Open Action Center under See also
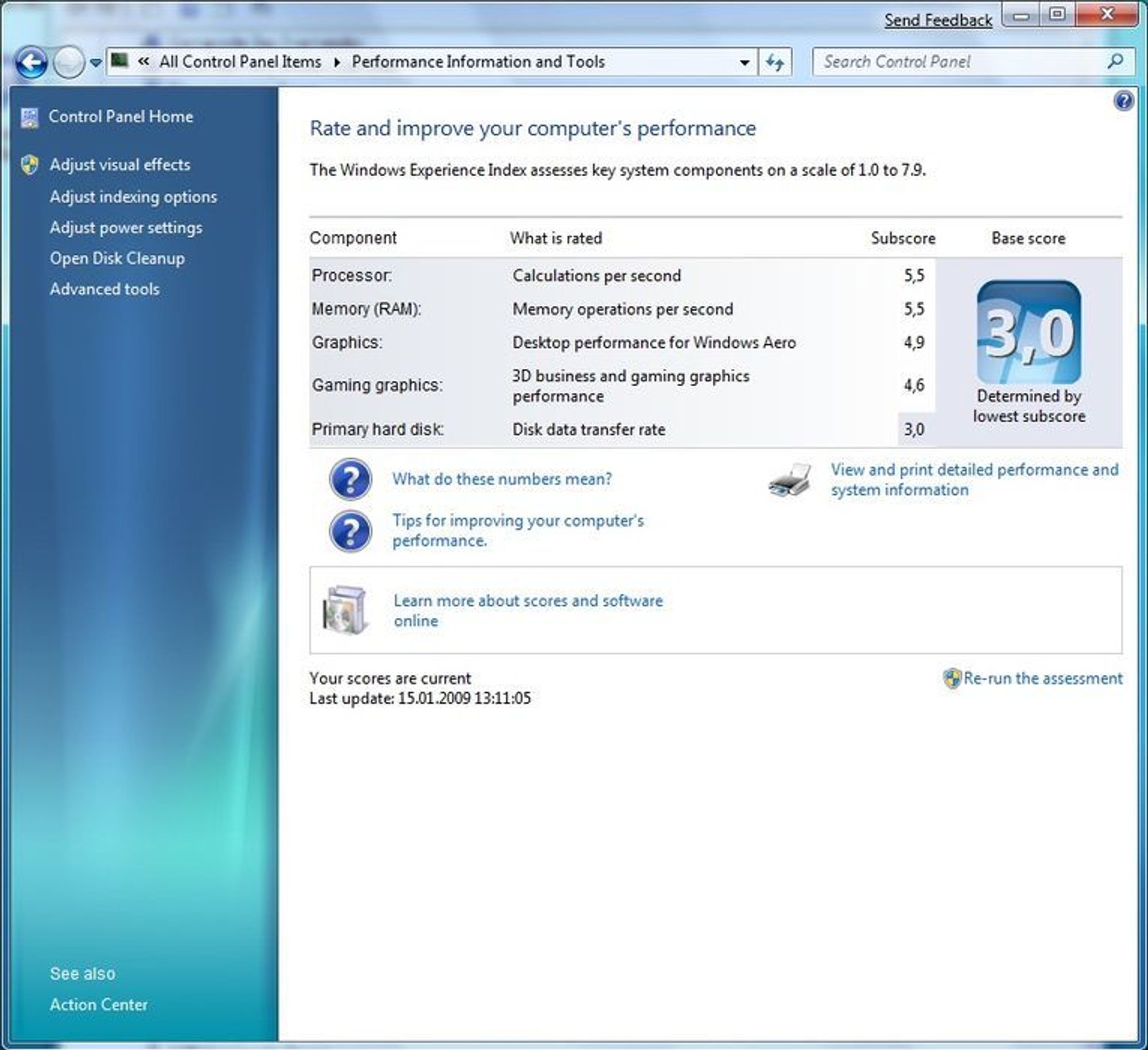This screenshot has height=1050, width=1148. pos(99,1005)
